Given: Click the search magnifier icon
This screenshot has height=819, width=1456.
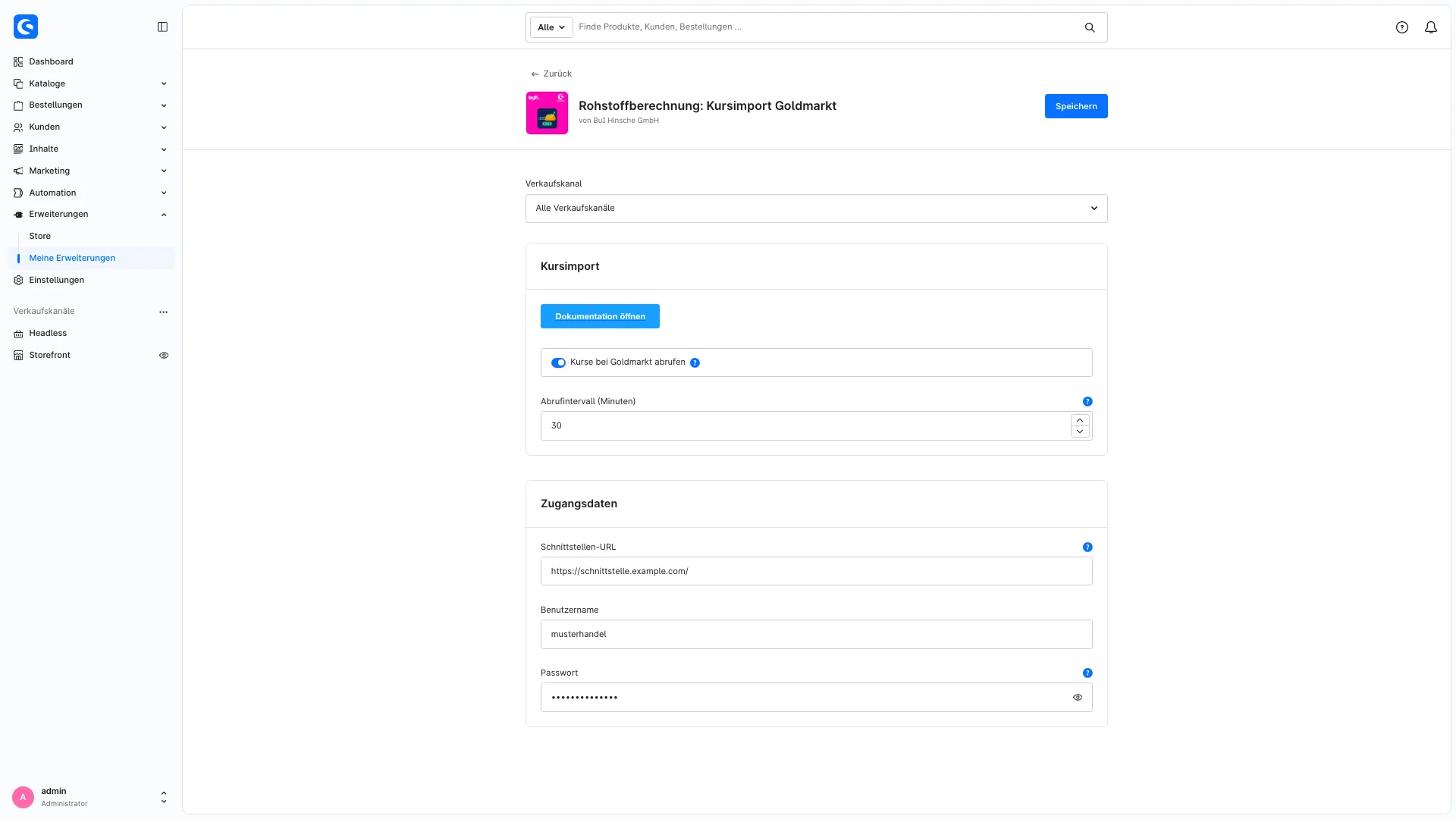Looking at the screenshot, I should coord(1090,27).
